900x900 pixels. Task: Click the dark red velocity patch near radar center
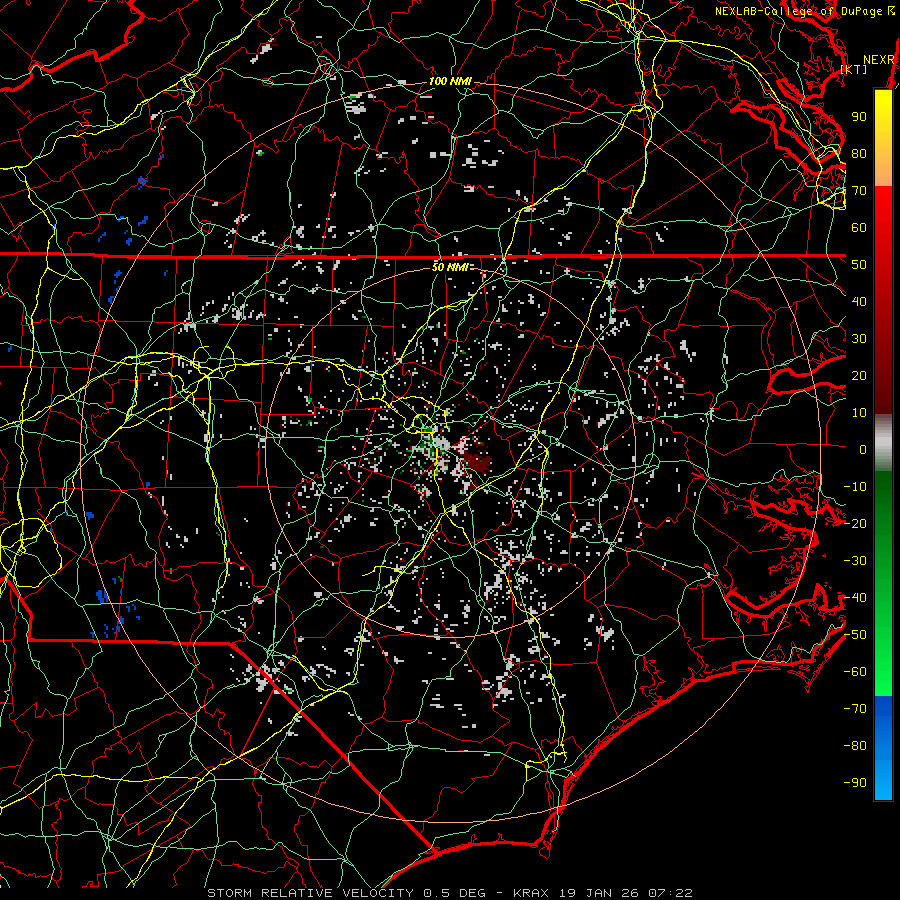pos(477,461)
